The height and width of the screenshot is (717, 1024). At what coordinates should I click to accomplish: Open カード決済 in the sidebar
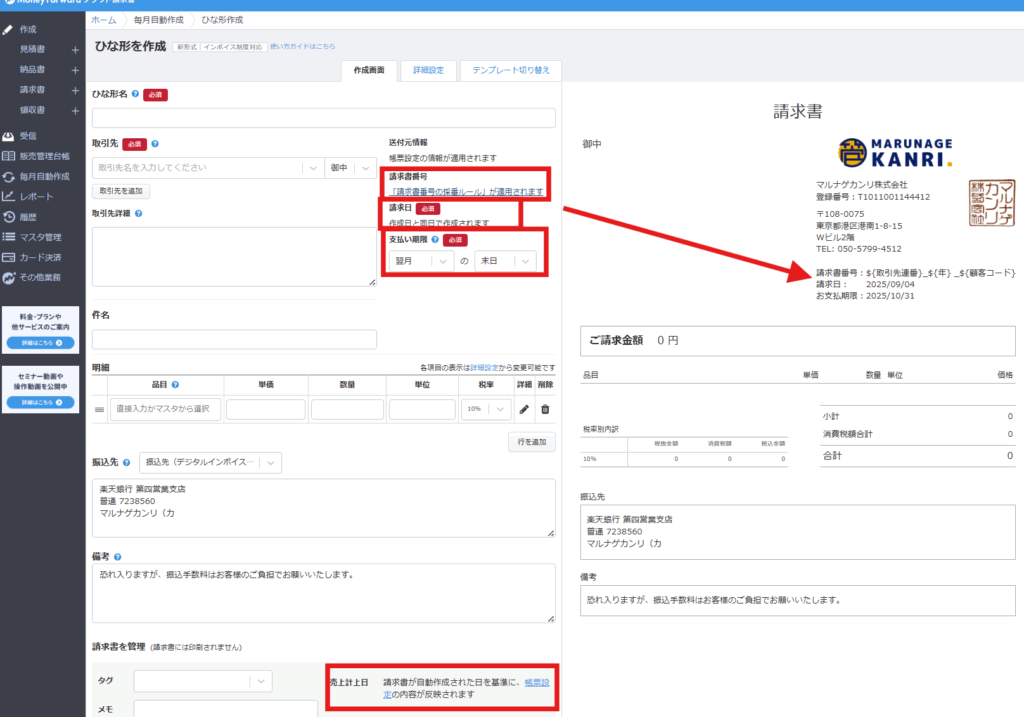click(x=40, y=257)
